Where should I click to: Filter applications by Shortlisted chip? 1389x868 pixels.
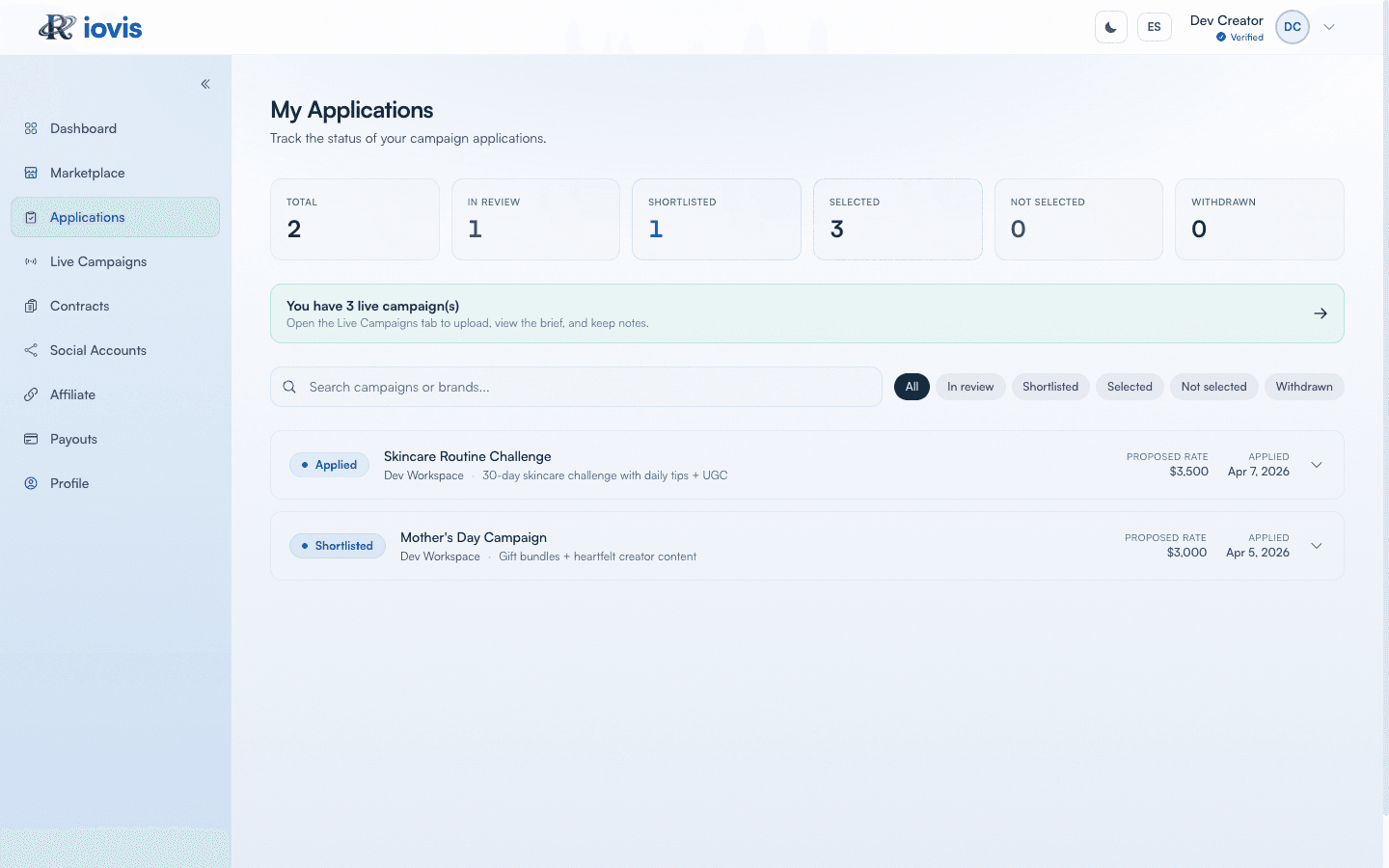pyautogui.click(x=1050, y=387)
